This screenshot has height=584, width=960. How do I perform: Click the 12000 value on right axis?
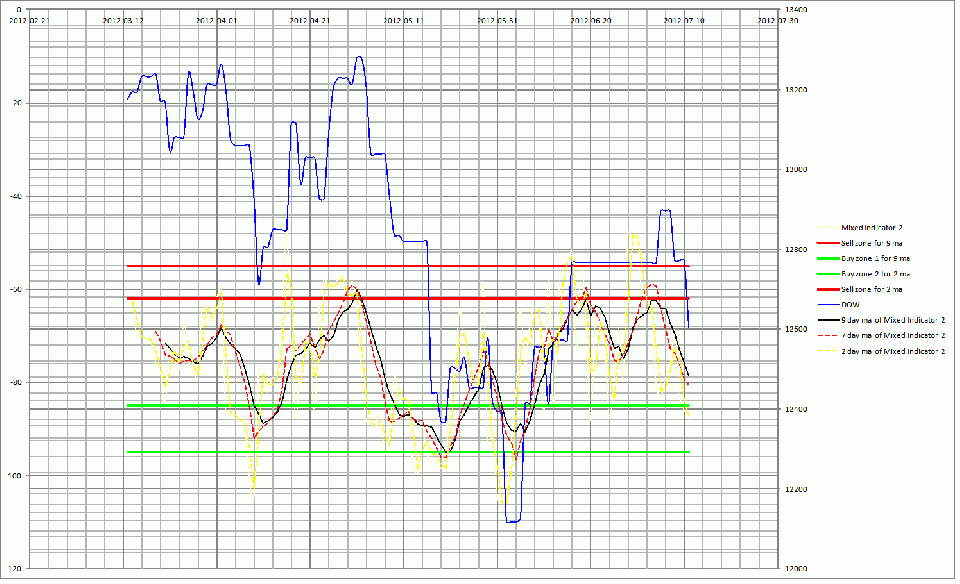[793, 567]
